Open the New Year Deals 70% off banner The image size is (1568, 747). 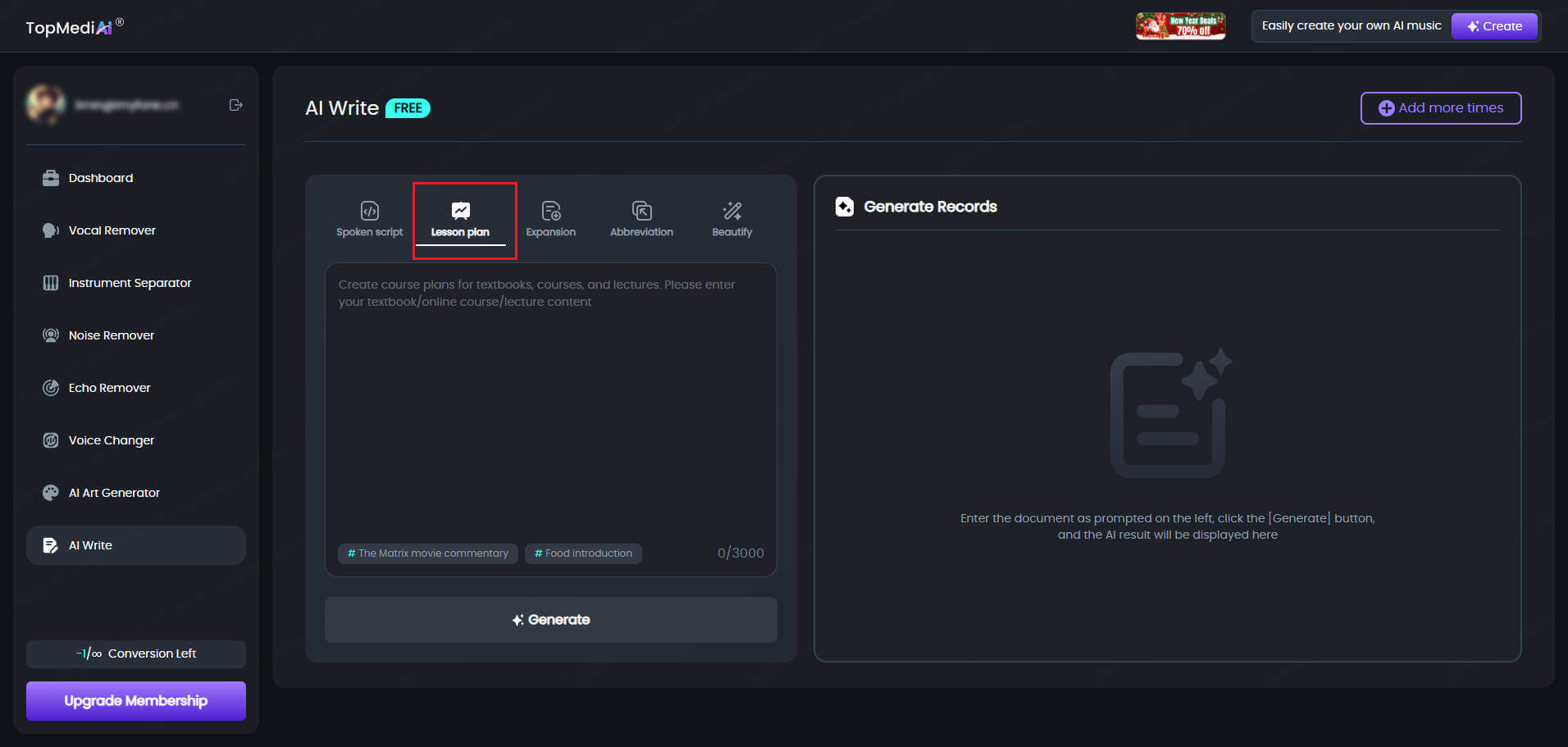click(1180, 26)
